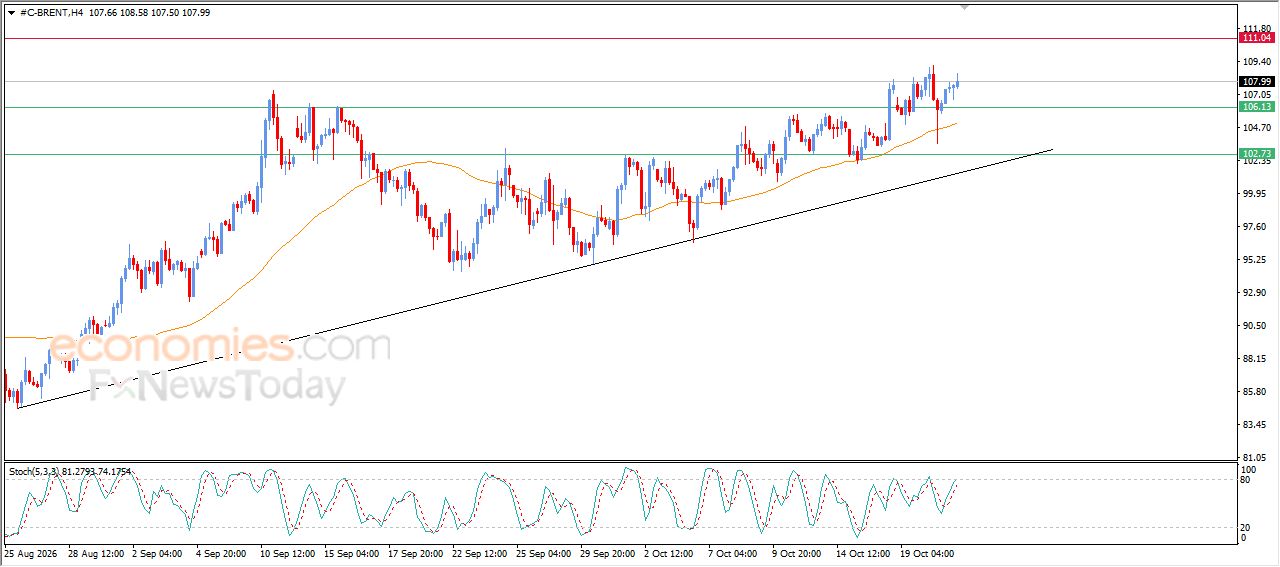
Task: Click the black 107.99 current price tag
Action: 1256,82
